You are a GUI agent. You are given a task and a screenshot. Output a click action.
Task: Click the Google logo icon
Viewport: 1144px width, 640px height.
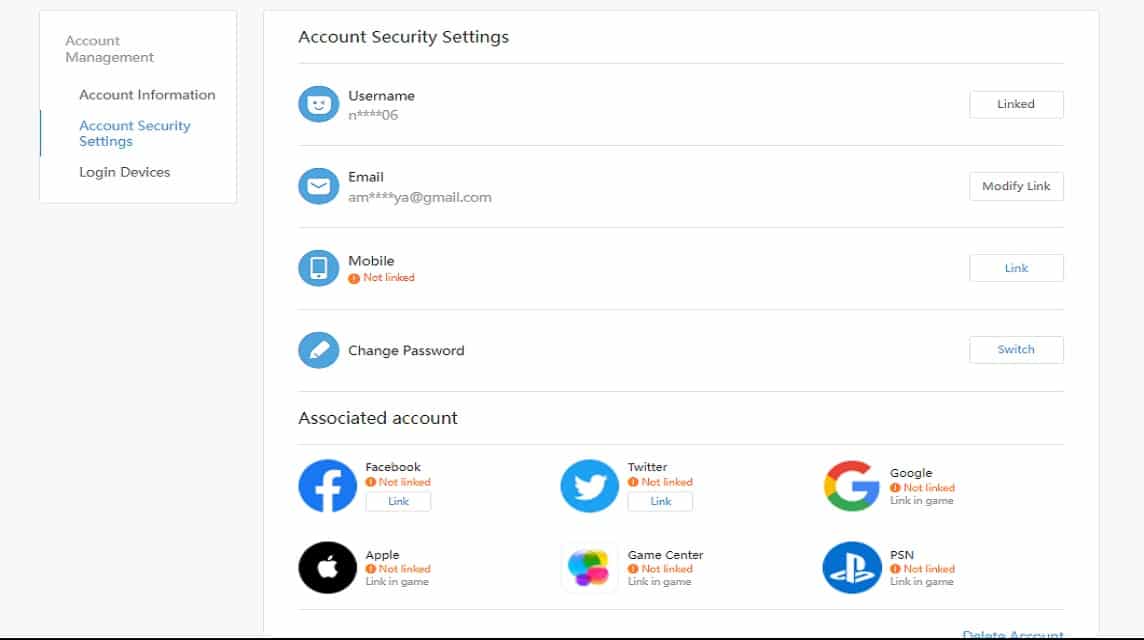851,484
